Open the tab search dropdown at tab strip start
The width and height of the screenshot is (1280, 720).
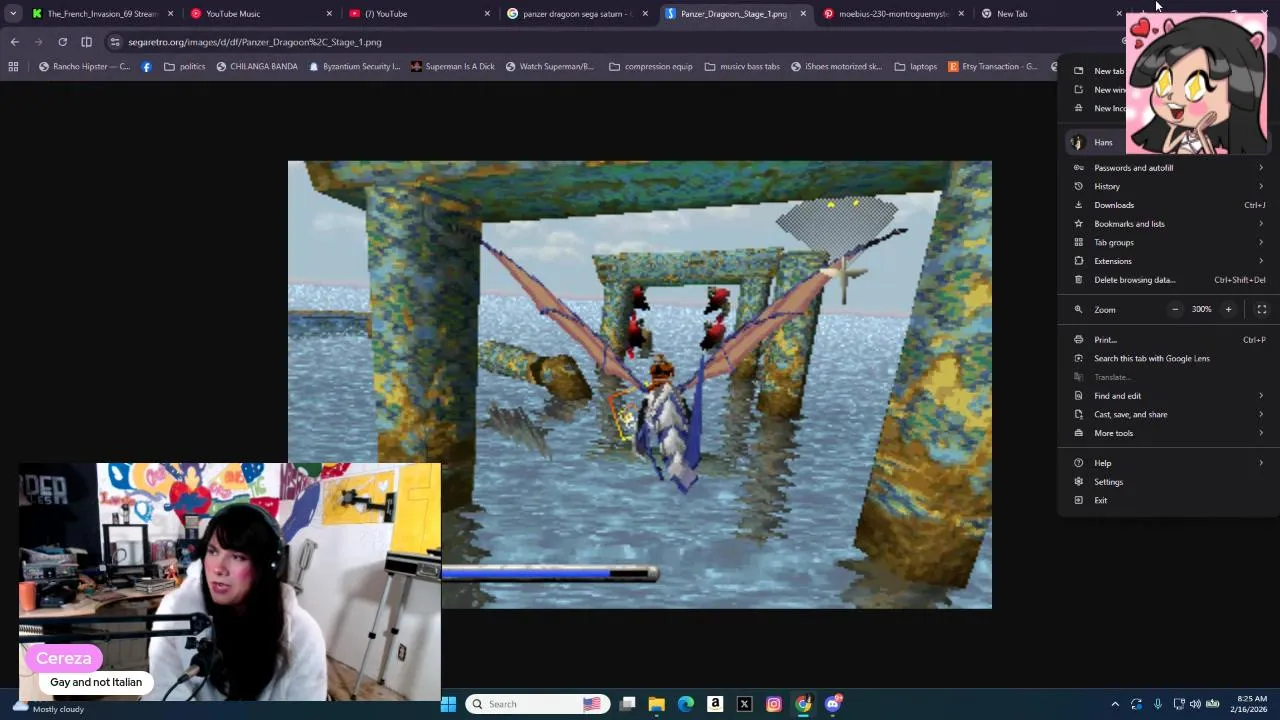point(12,14)
